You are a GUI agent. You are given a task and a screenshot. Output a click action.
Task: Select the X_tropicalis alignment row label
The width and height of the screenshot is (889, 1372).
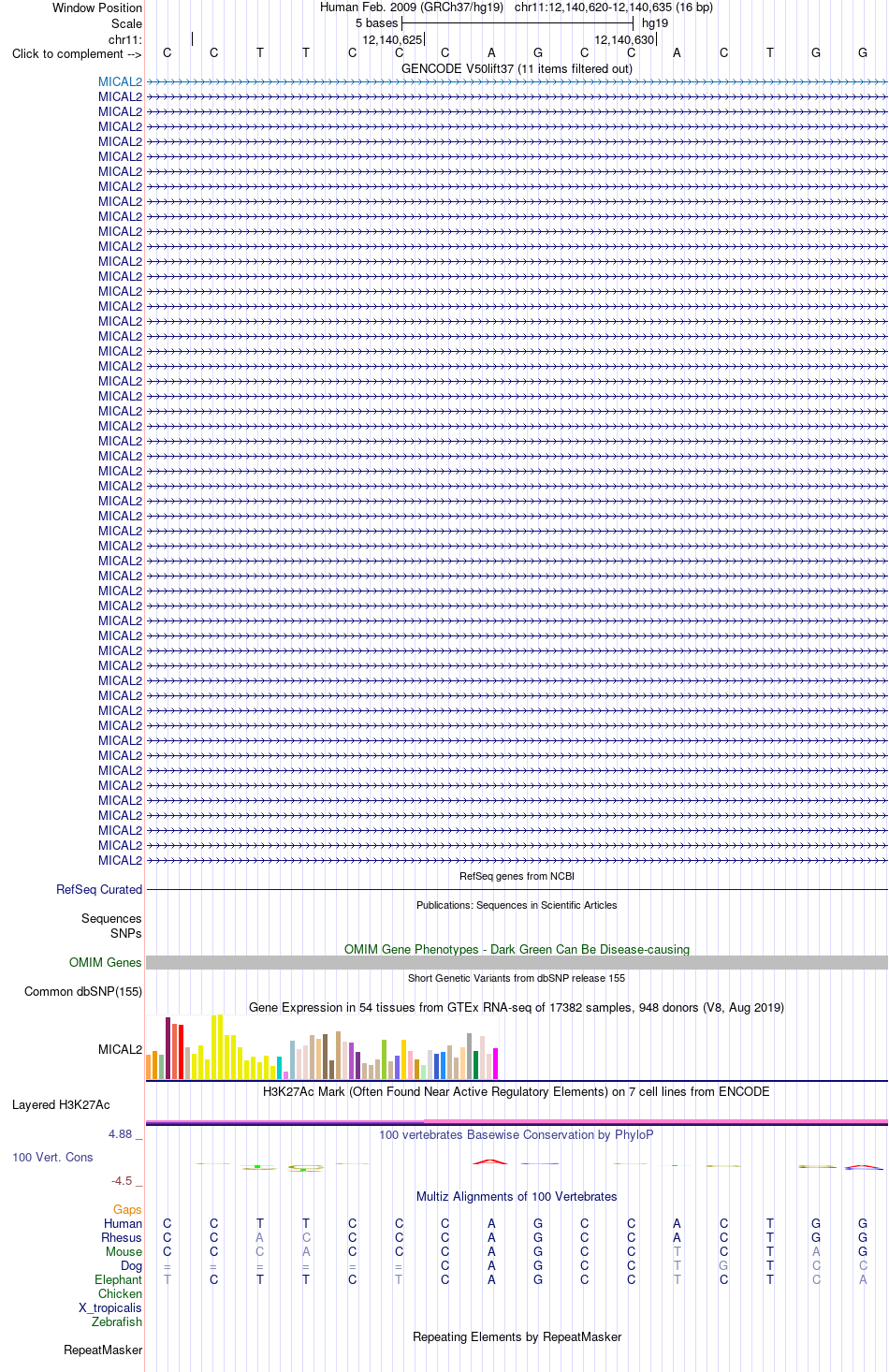pyautogui.click(x=110, y=1307)
